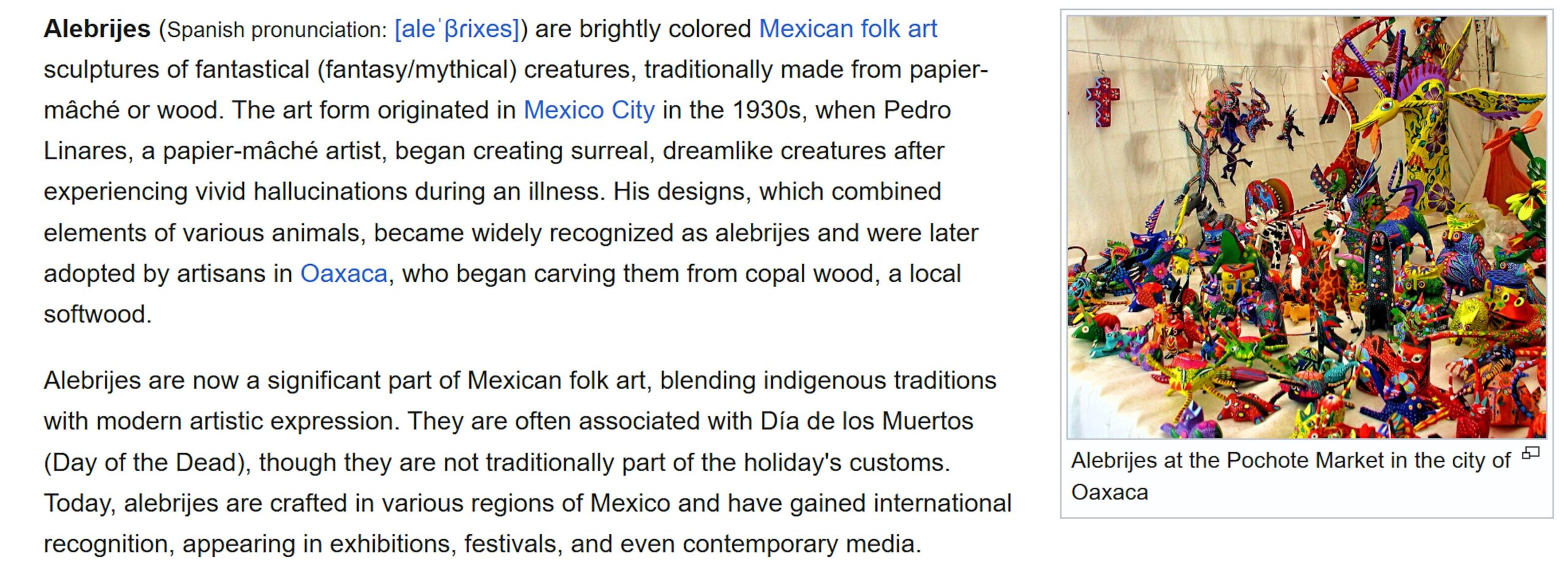Image resolution: width=1568 pixels, height=584 pixels.
Task: Click the bold Alebrijes title word
Action: pyautogui.click(x=97, y=29)
